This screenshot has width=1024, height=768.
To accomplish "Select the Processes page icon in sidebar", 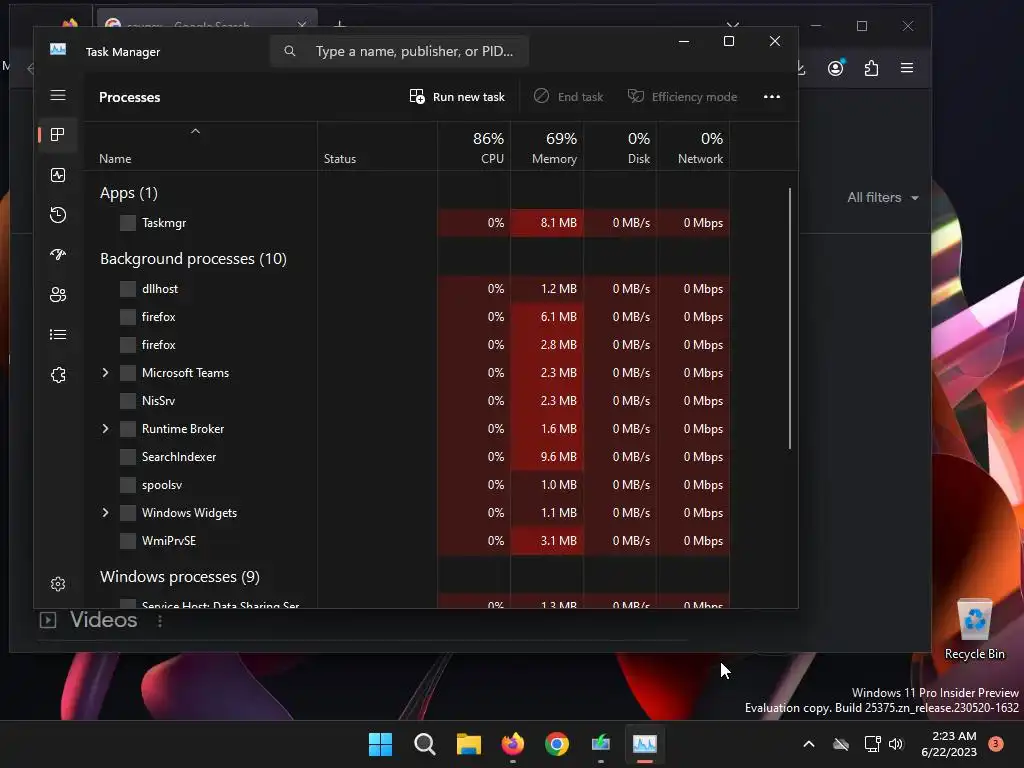I will [58, 135].
